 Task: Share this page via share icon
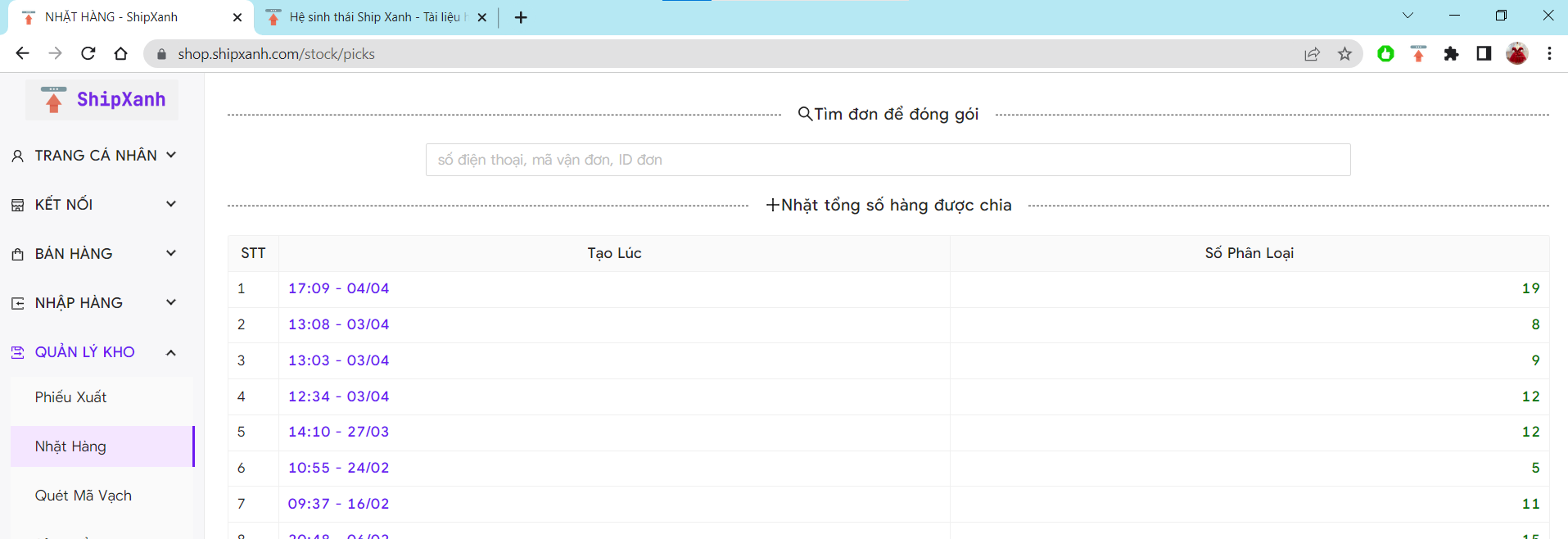click(1312, 54)
